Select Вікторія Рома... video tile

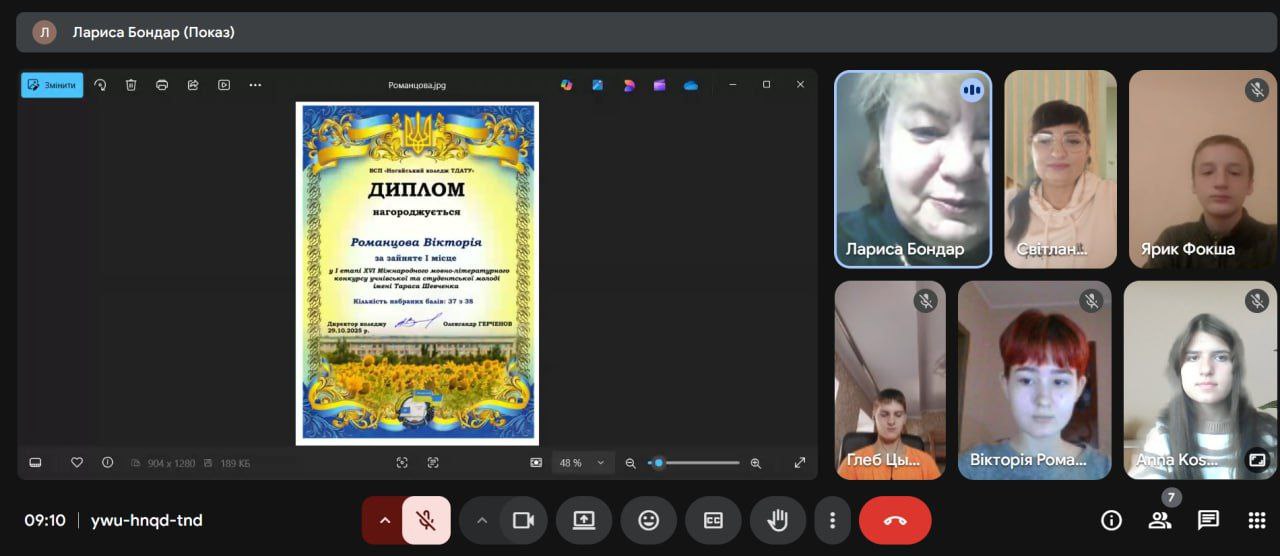(1034, 380)
